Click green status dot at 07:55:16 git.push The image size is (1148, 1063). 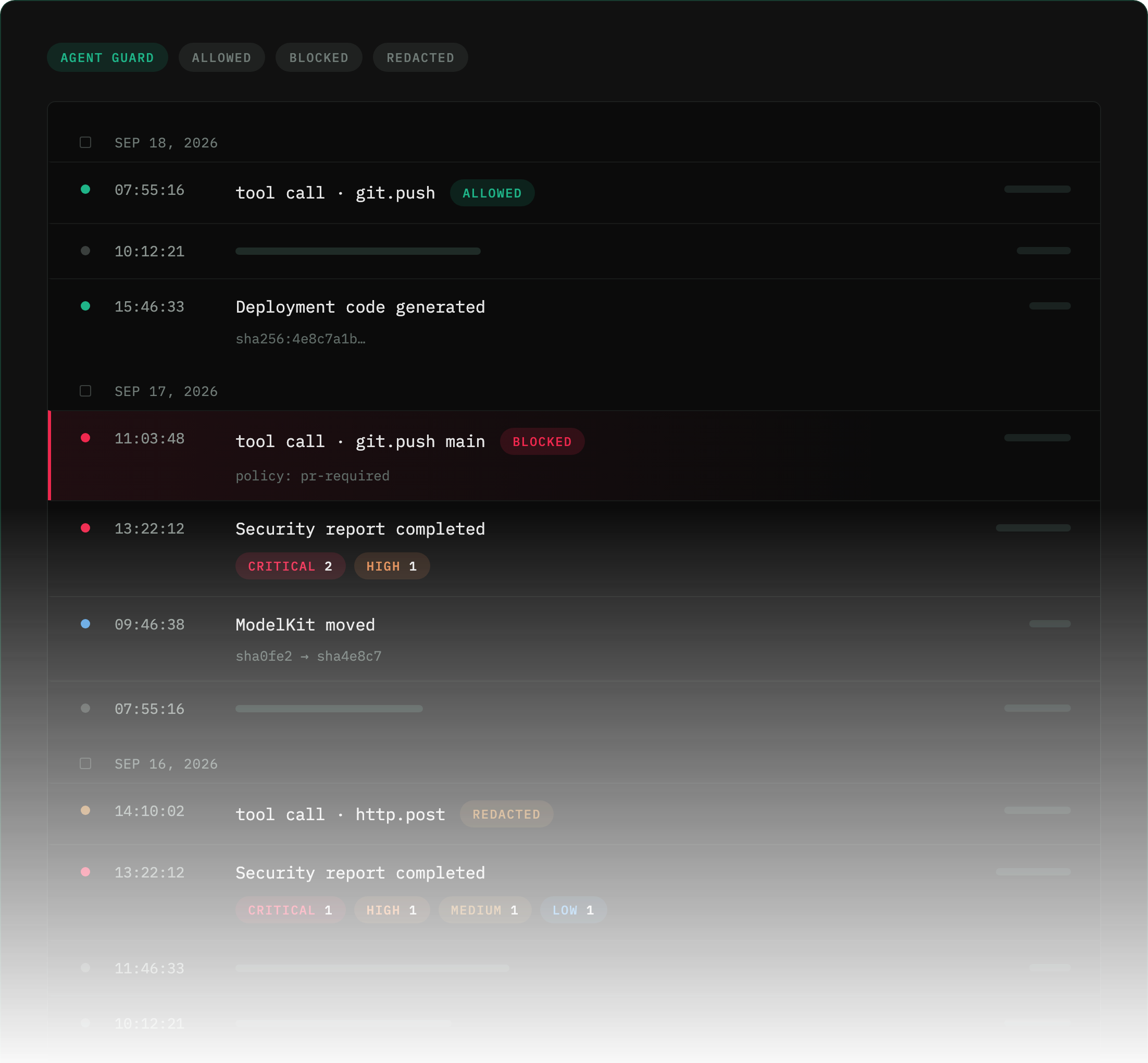click(x=85, y=189)
